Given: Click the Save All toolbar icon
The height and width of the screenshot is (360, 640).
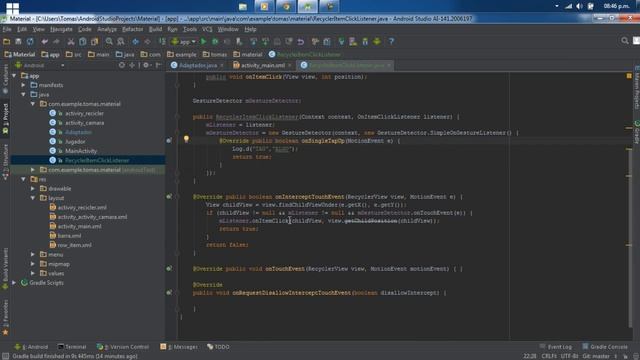Looking at the screenshot, I should pos(18,42).
